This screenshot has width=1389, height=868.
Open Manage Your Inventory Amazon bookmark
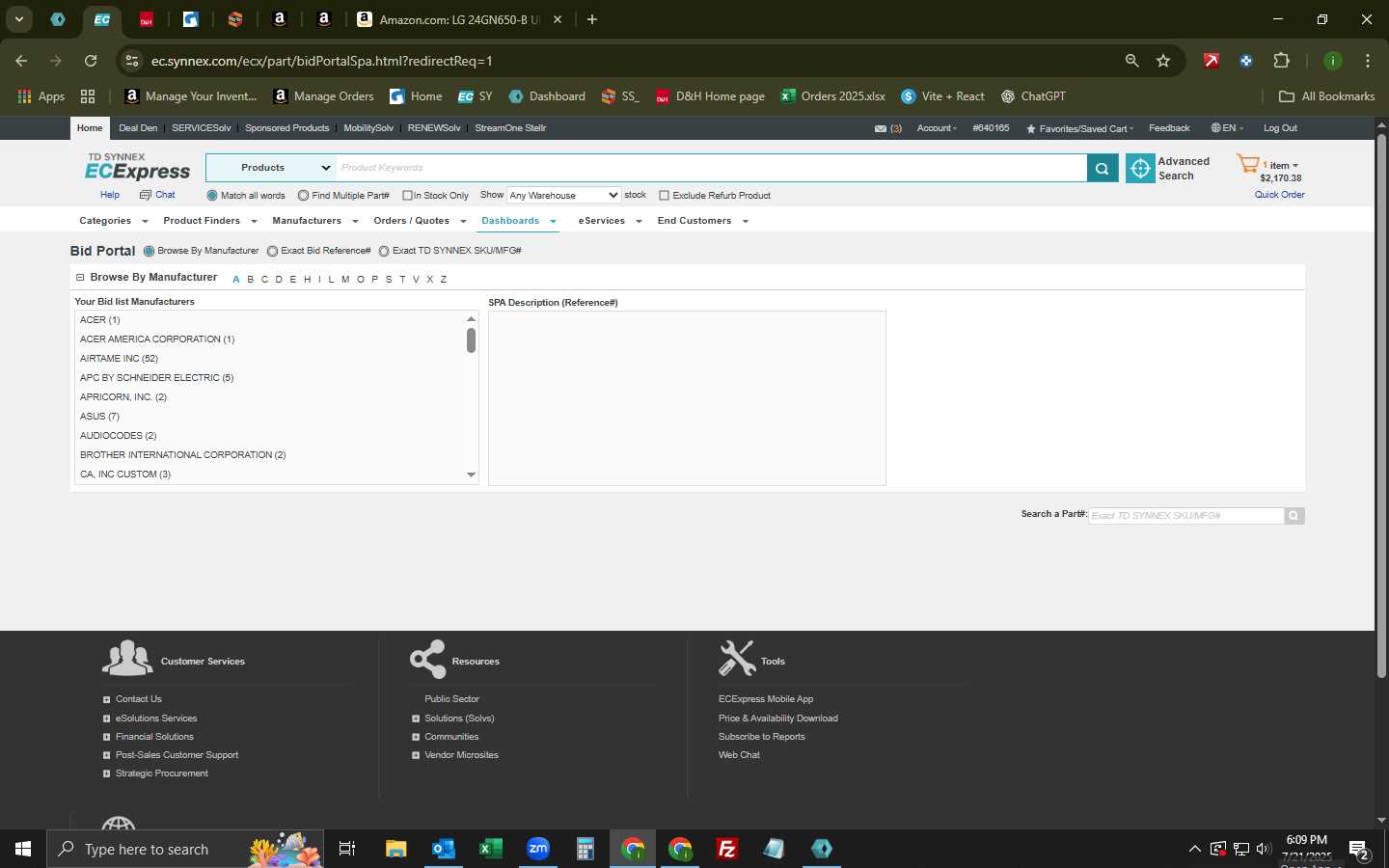pyautogui.click(x=191, y=96)
